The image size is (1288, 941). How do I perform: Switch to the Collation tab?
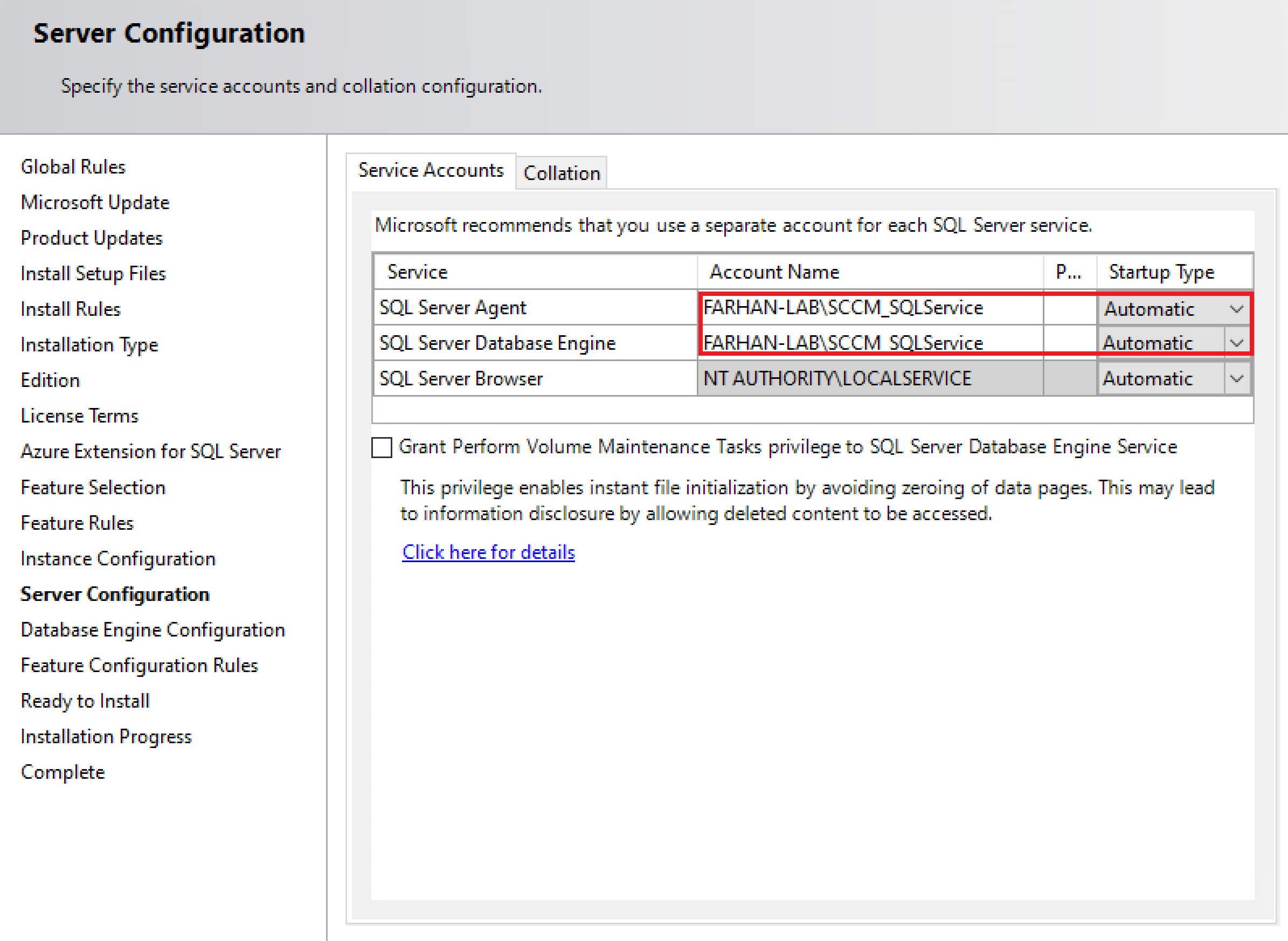[x=562, y=173]
